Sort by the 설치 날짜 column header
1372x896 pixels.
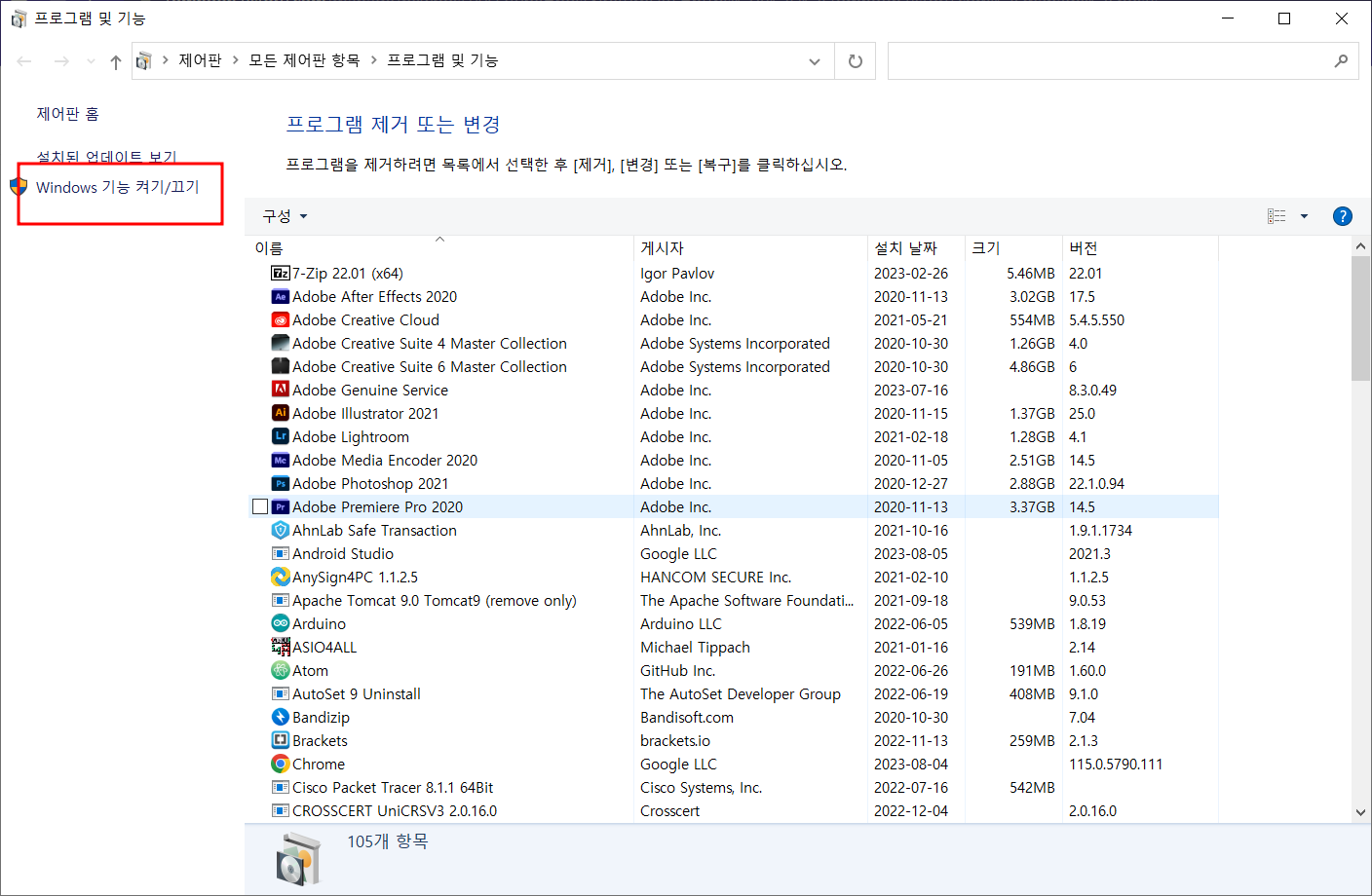[916, 247]
